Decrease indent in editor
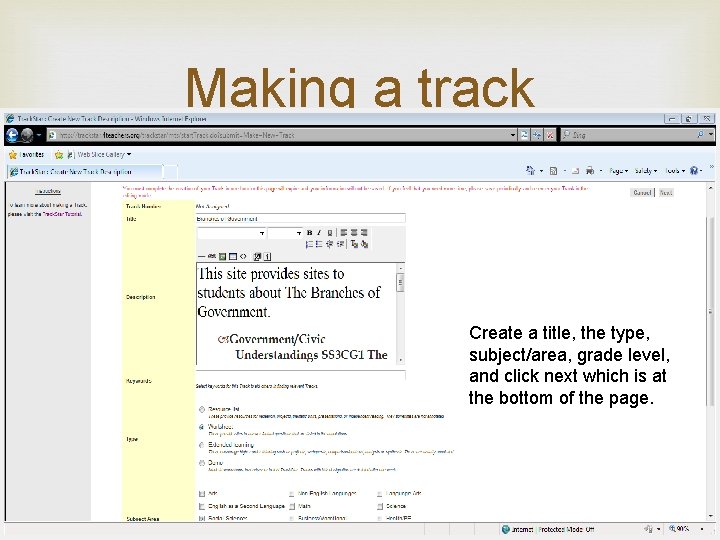This screenshot has width=720, height=540. 329,244
